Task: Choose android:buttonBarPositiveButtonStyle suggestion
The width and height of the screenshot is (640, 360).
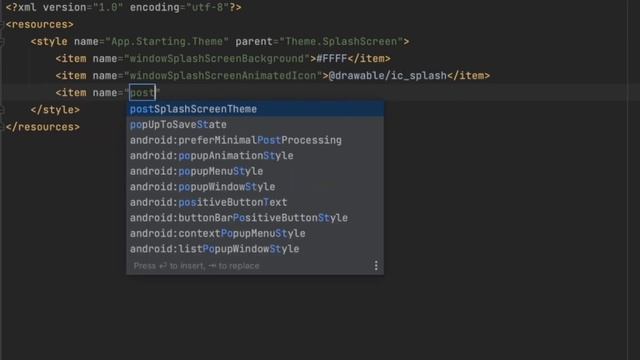Action: click(255, 218)
